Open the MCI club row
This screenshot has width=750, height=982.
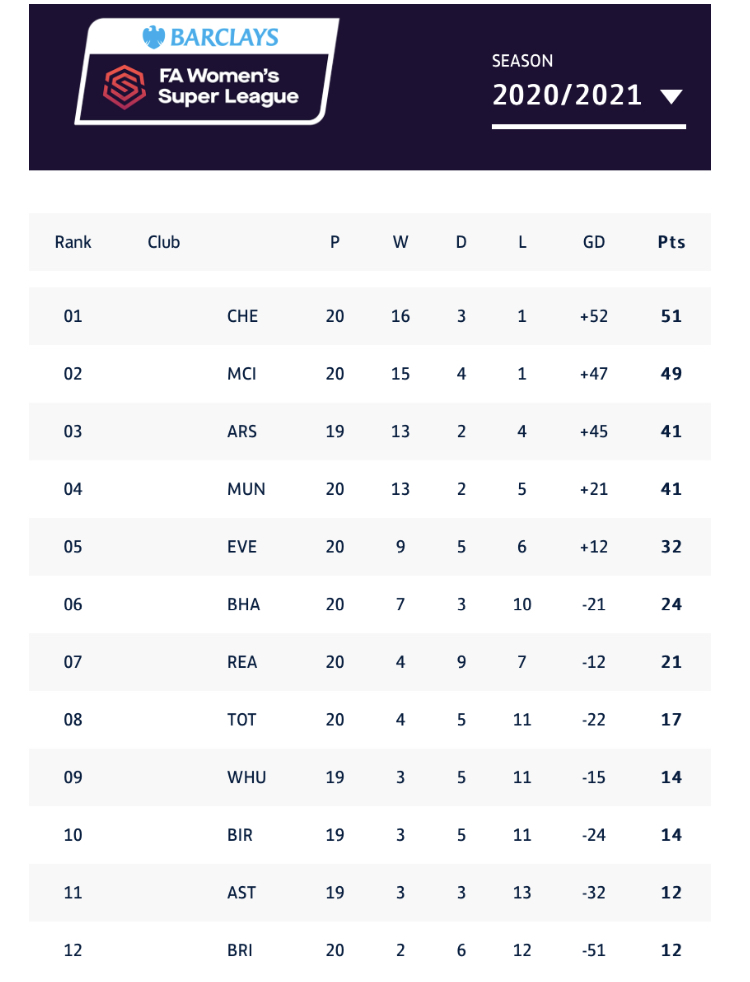click(242, 374)
